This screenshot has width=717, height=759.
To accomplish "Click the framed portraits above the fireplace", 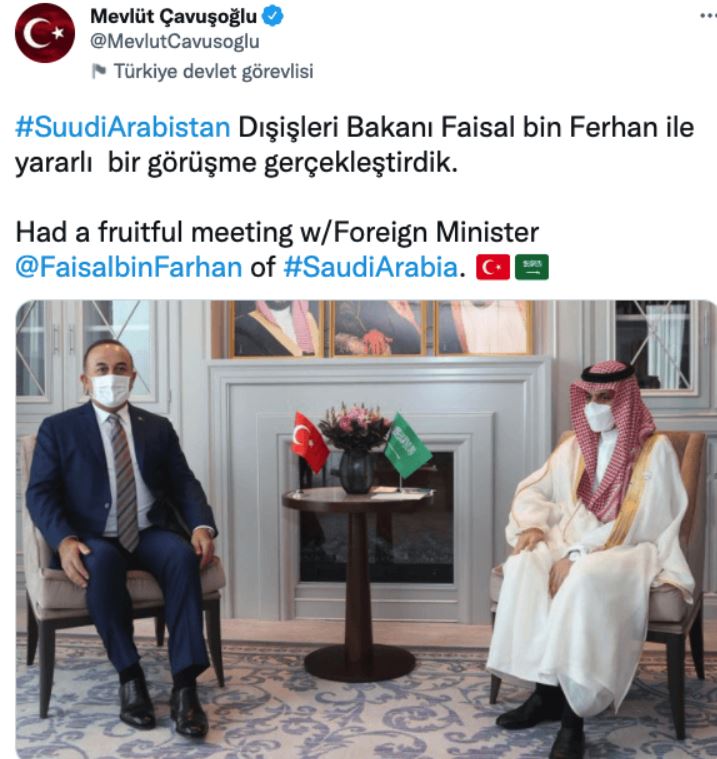I will 379,328.
